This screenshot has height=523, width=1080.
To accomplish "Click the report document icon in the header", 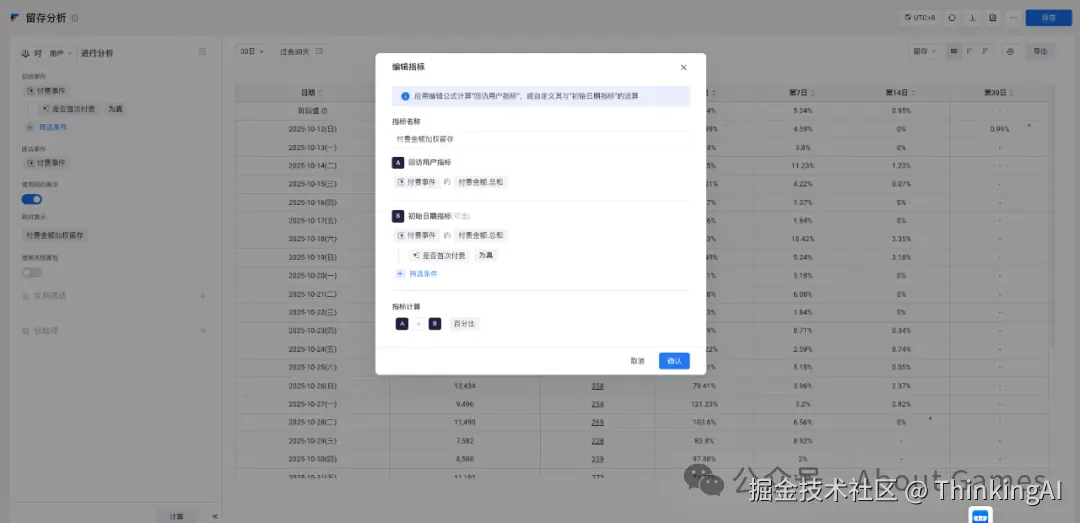I will 993,18.
